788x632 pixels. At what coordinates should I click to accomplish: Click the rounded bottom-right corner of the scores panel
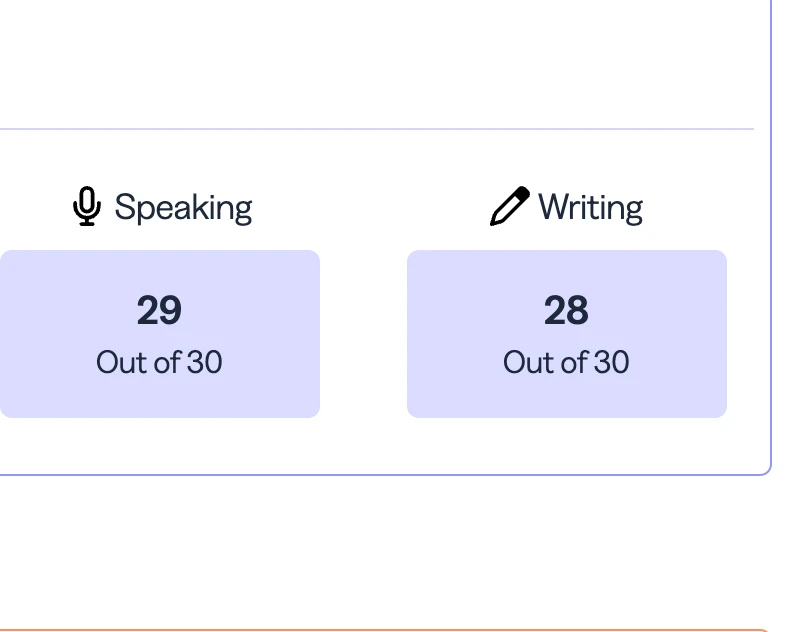point(768,470)
